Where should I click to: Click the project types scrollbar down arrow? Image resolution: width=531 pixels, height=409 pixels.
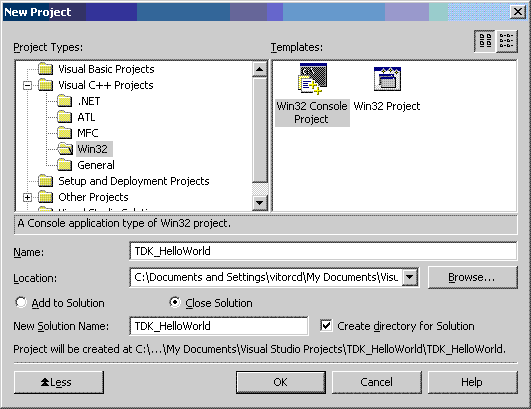coord(260,203)
